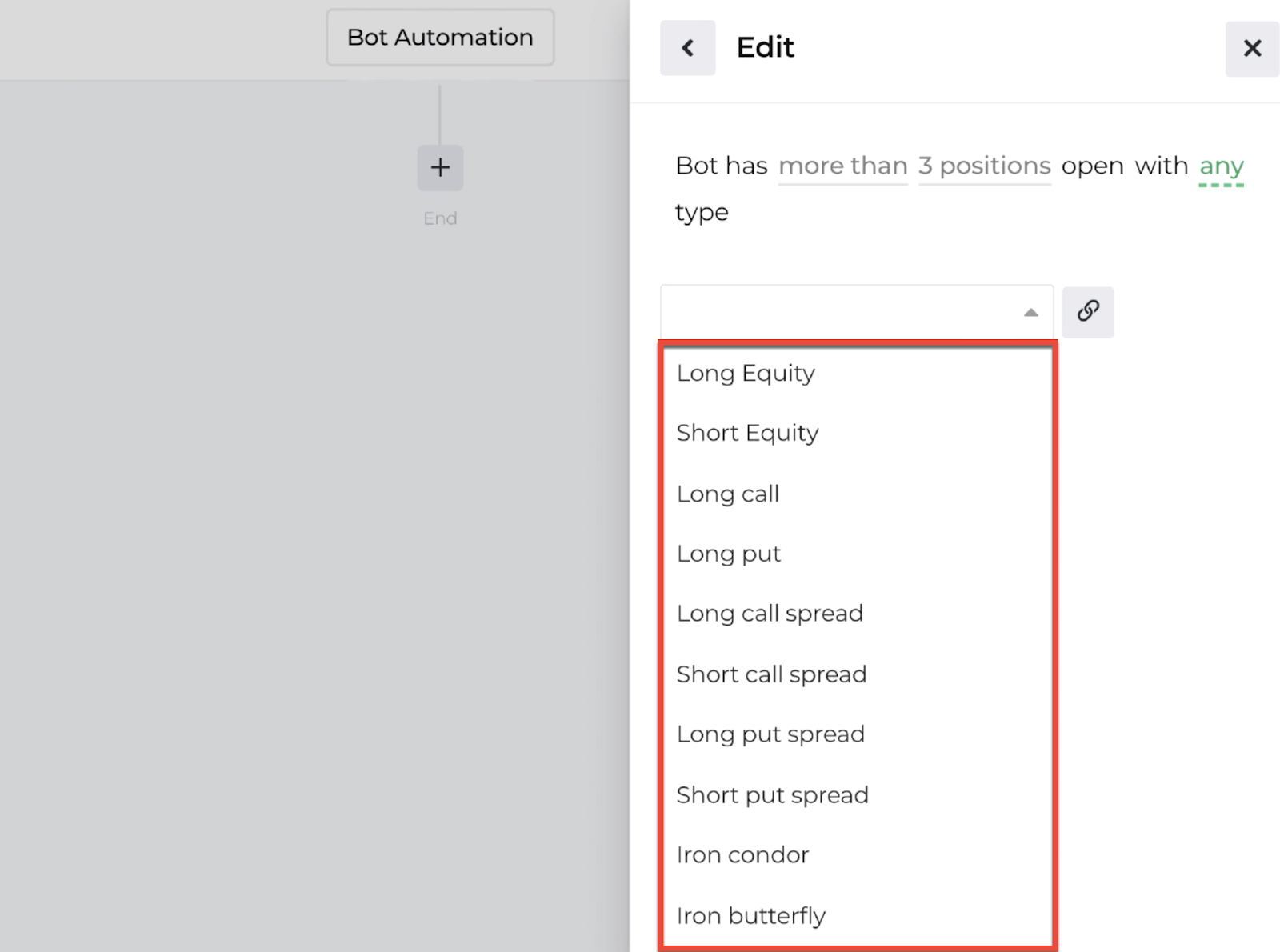Screen dimensions: 1280x952
Task: Select Long put spread
Action: click(856, 734)
